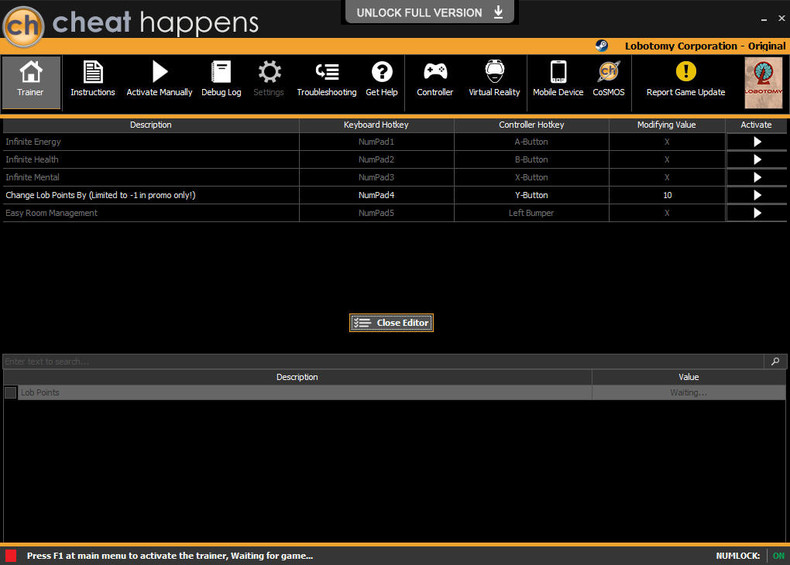Open the Trainer home tab
Screen dimensions: 790x565
point(31,83)
